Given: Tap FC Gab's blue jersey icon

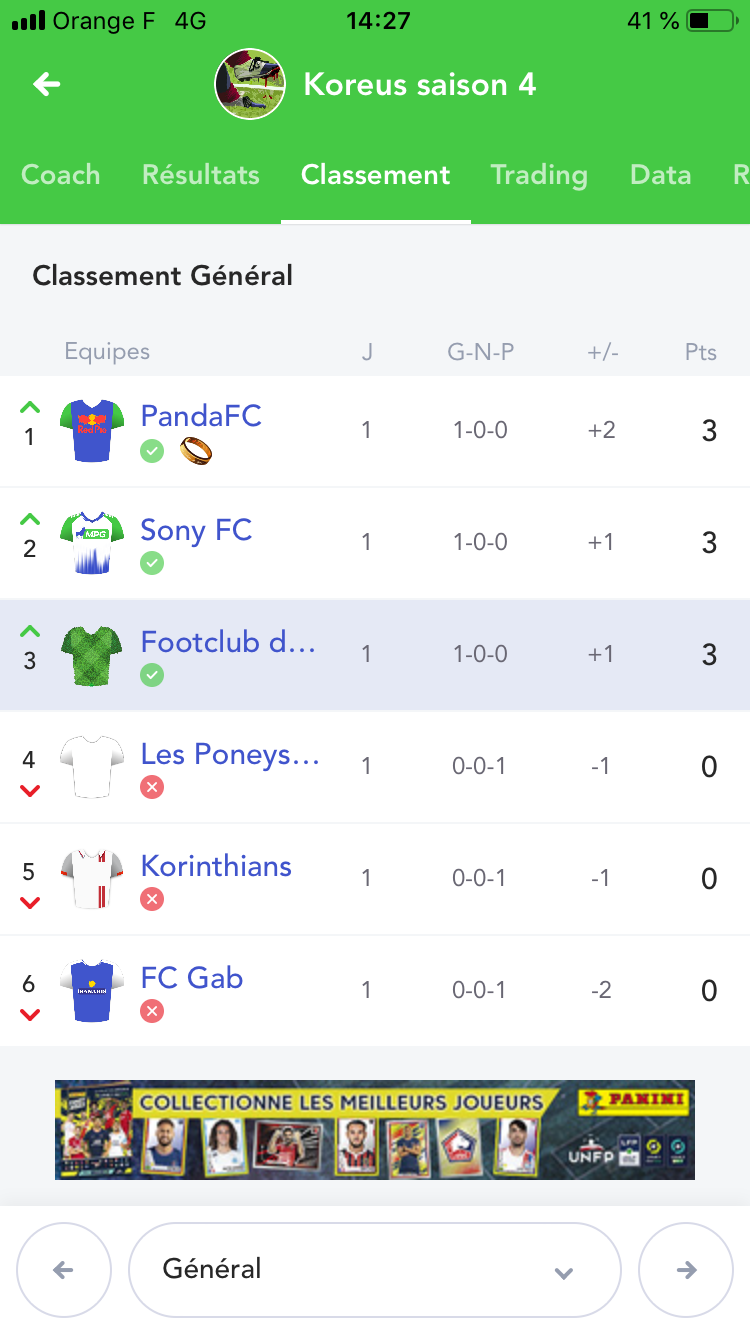Looking at the screenshot, I should click(92, 991).
